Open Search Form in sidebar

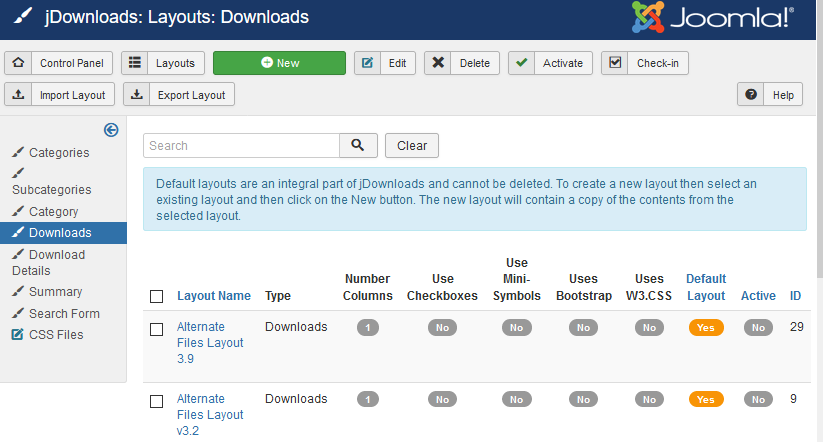[64, 313]
